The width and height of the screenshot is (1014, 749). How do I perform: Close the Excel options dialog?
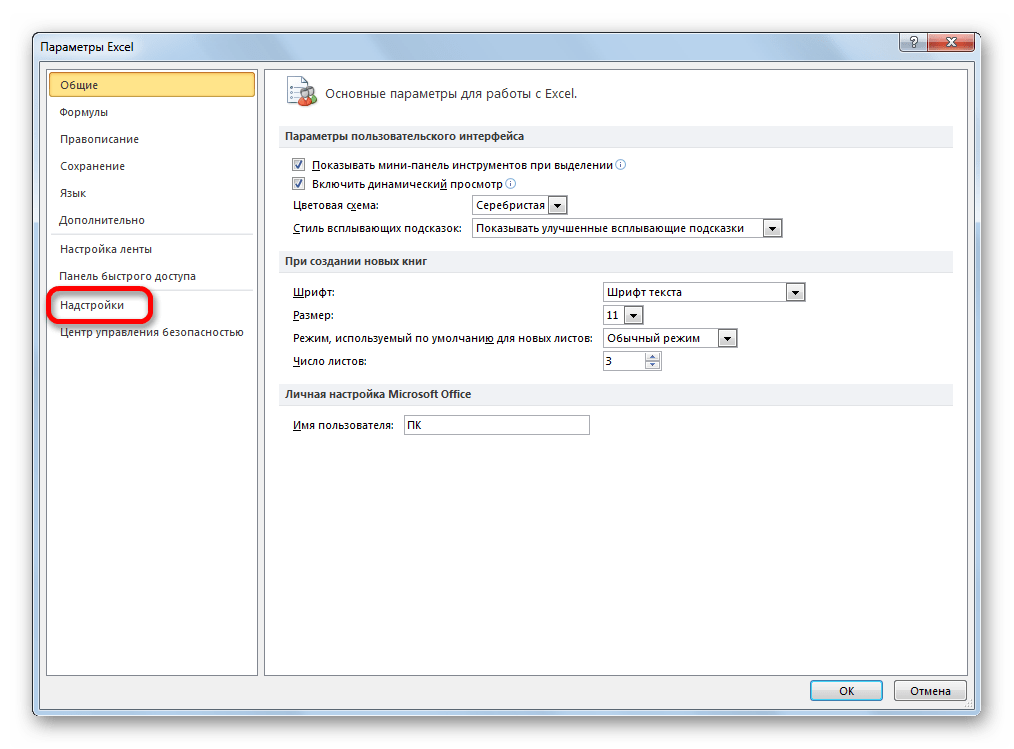(x=951, y=43)
